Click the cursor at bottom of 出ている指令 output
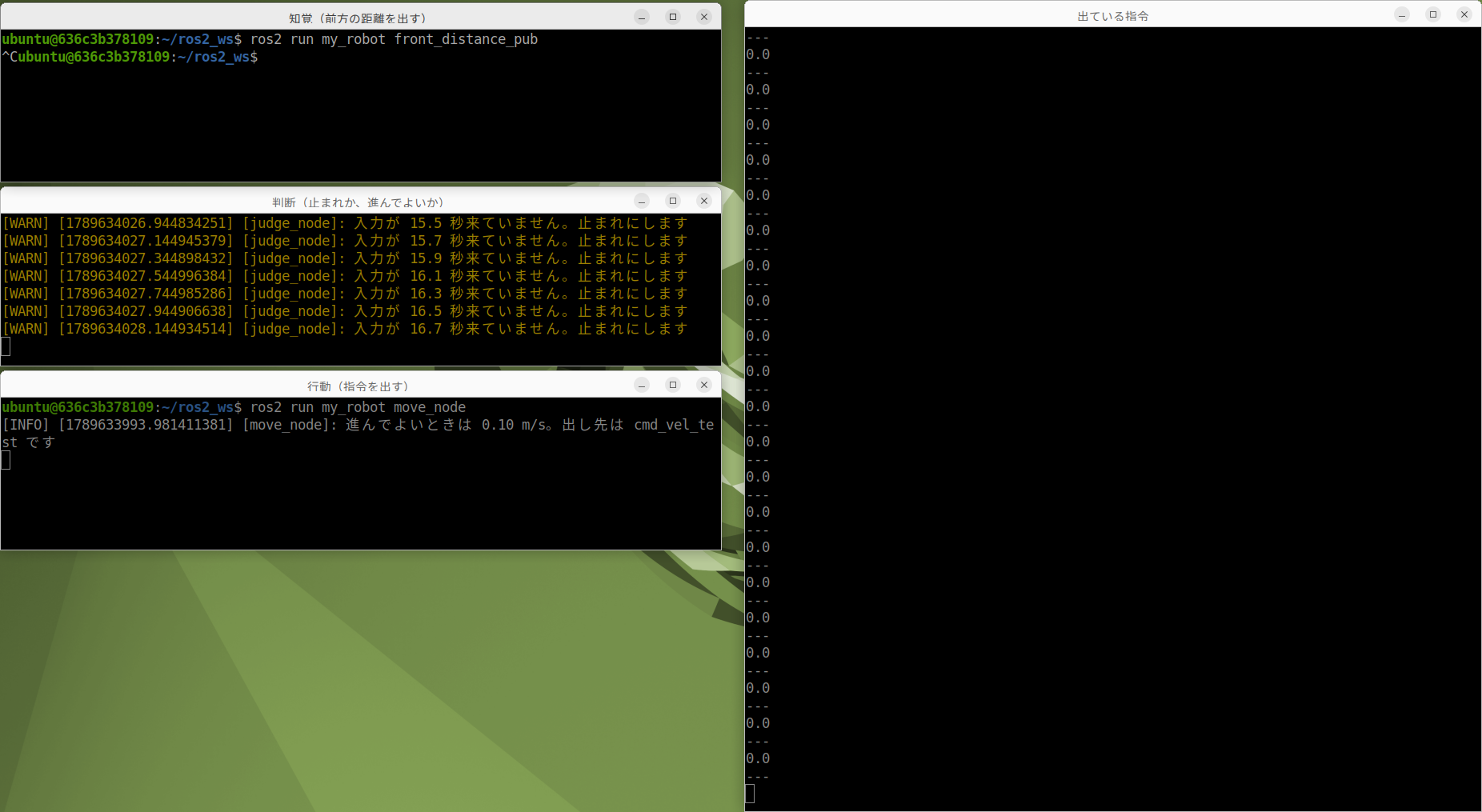This screenshot has width=1482, height=812. coord(750,794)
